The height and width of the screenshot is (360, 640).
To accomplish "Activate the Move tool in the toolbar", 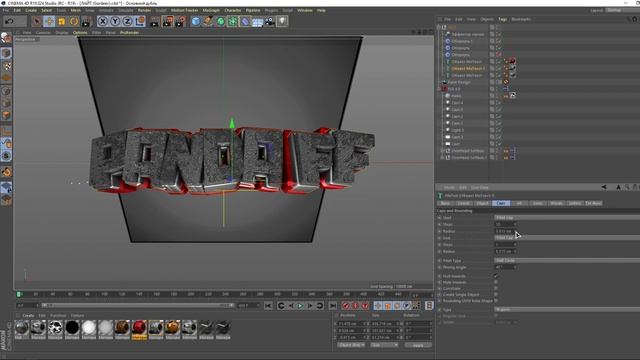I will [x=49, y=21].
